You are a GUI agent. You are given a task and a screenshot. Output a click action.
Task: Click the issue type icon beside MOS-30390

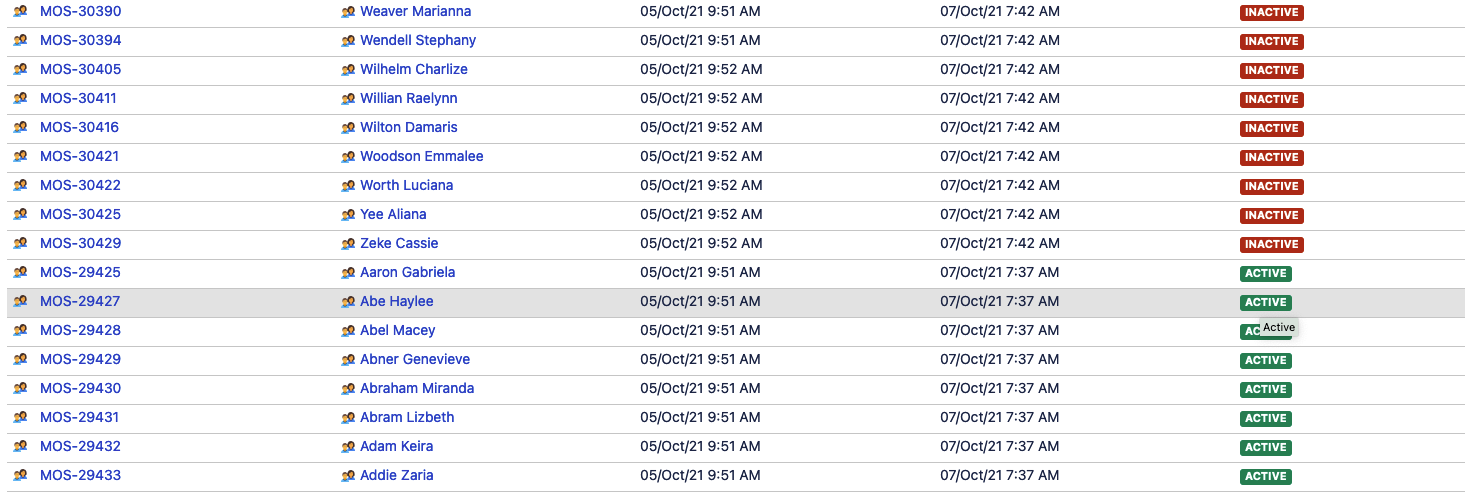(x=20, y=12)
